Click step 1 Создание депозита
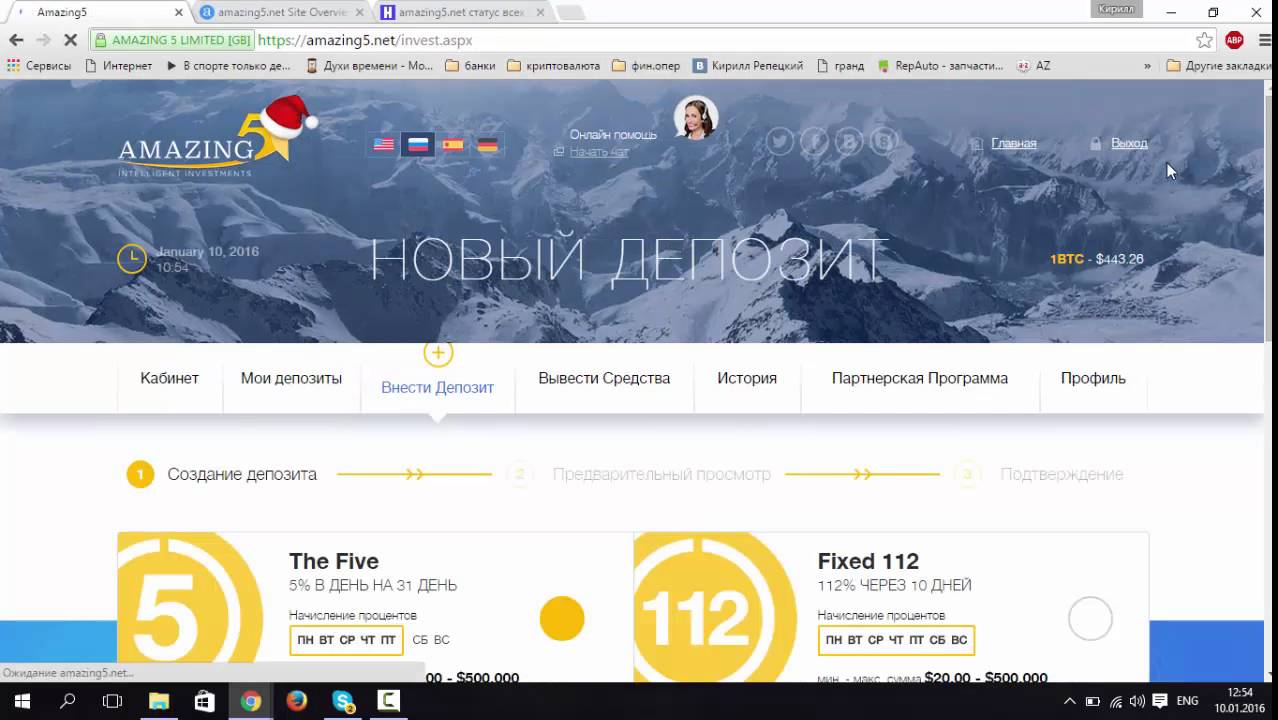The width and height of the screenshot is (1278, 720). pyautogui.click(x=222, y=474)
